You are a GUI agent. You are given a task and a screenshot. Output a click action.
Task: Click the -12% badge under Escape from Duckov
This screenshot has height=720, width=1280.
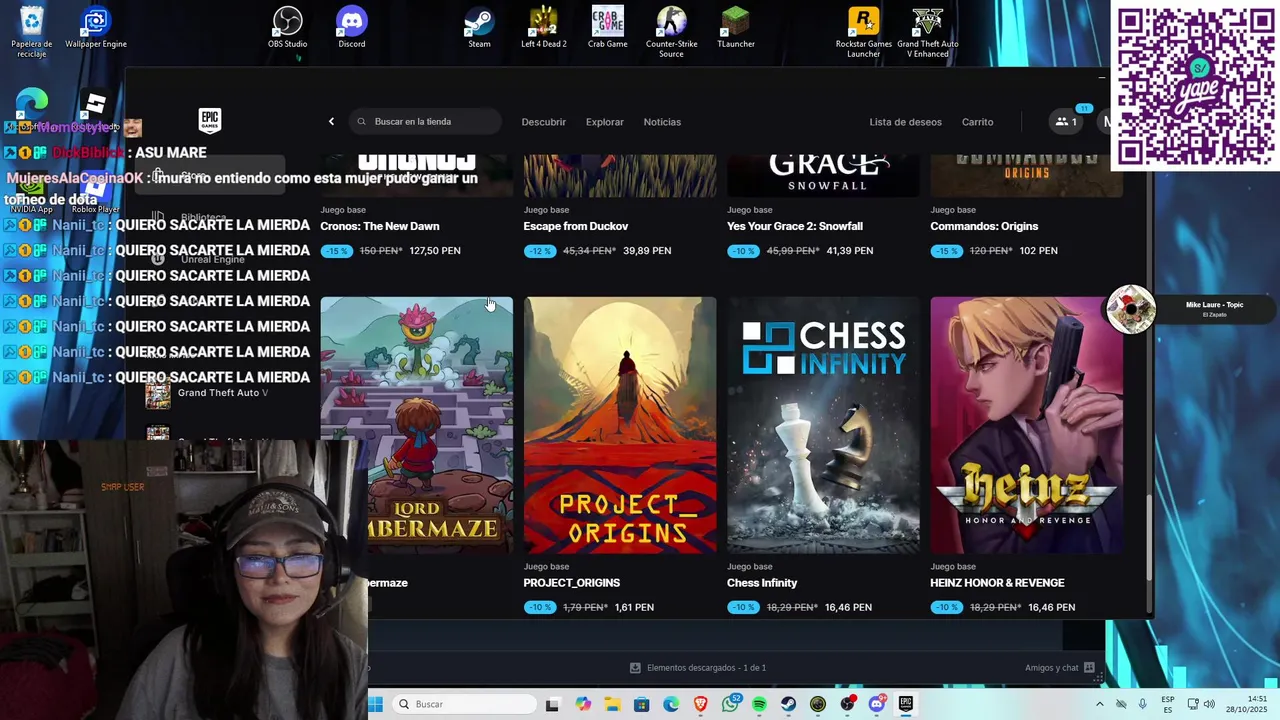coord(540,251)
